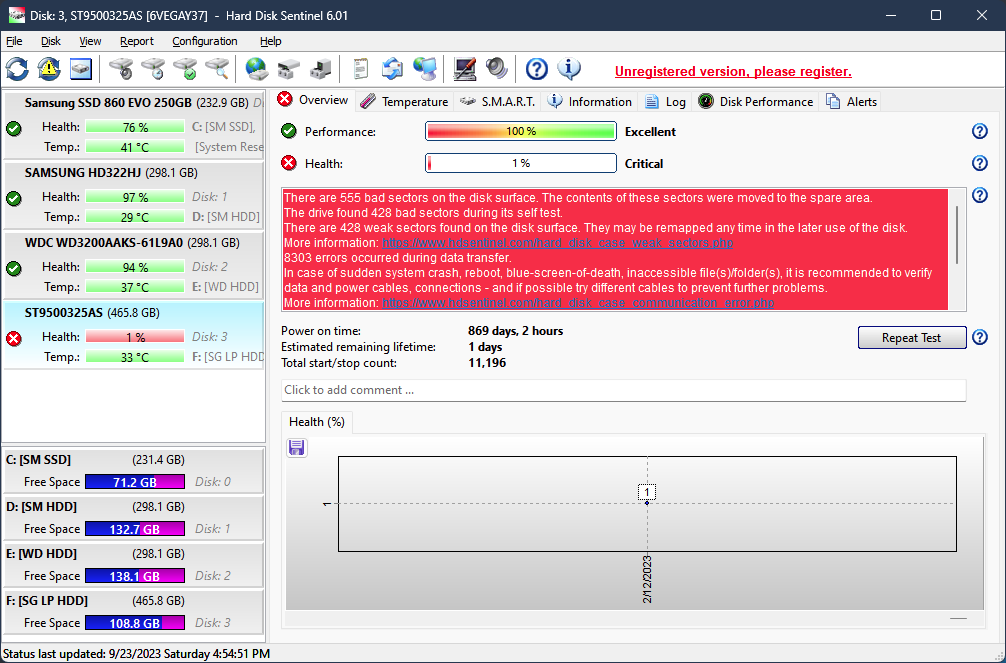The height and width of the screenshot is (663, 1006).
Task: Click into the 'Click to add comment' field
Action: [623, 390]
